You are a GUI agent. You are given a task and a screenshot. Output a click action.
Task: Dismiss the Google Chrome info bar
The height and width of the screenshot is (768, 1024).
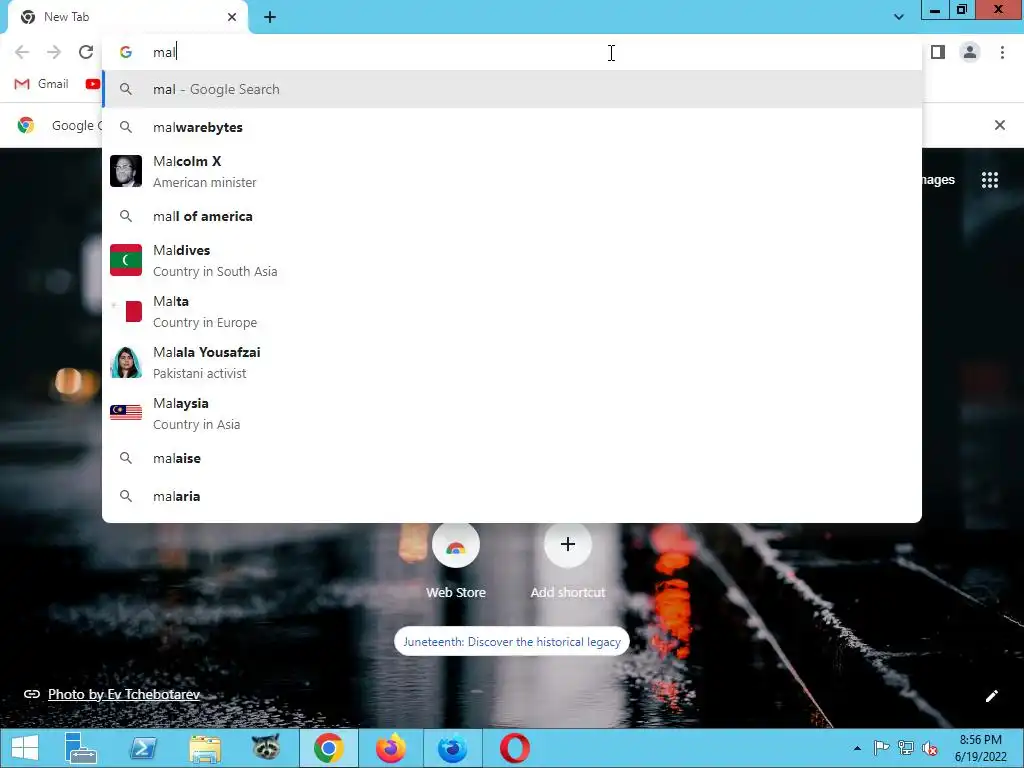999,125
